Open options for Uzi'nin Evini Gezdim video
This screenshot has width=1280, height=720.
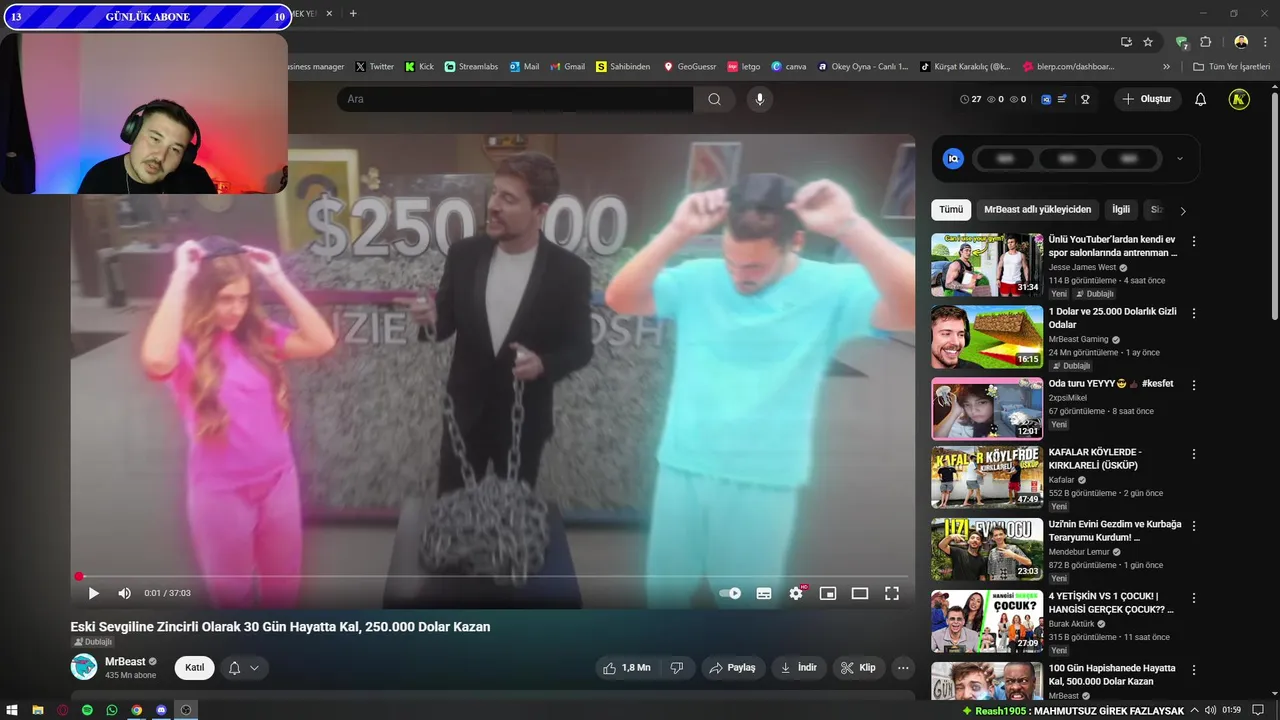click(x=1193, y=525)
